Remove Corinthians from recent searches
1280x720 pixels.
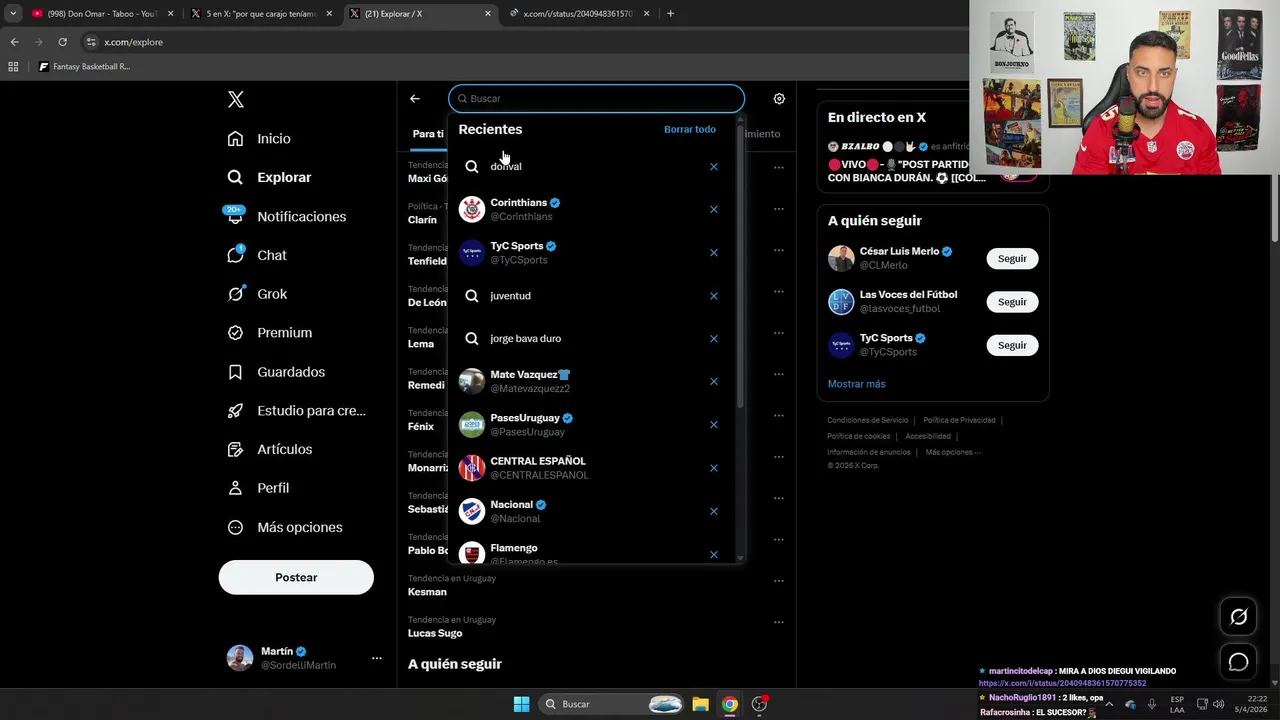714,209
